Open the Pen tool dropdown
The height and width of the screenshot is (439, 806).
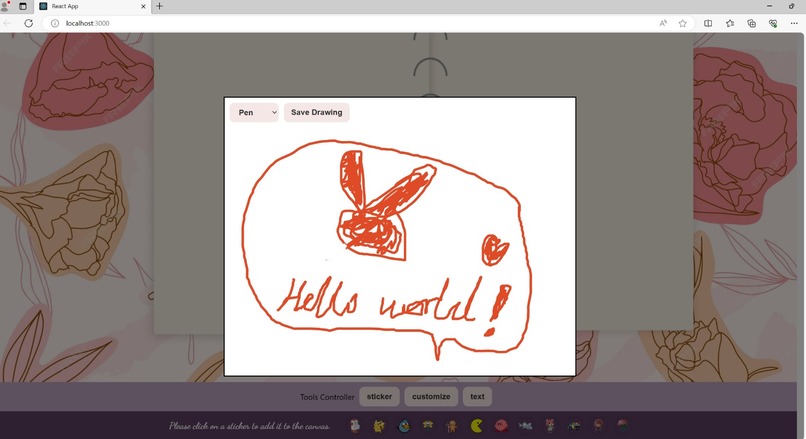(254, 113)
